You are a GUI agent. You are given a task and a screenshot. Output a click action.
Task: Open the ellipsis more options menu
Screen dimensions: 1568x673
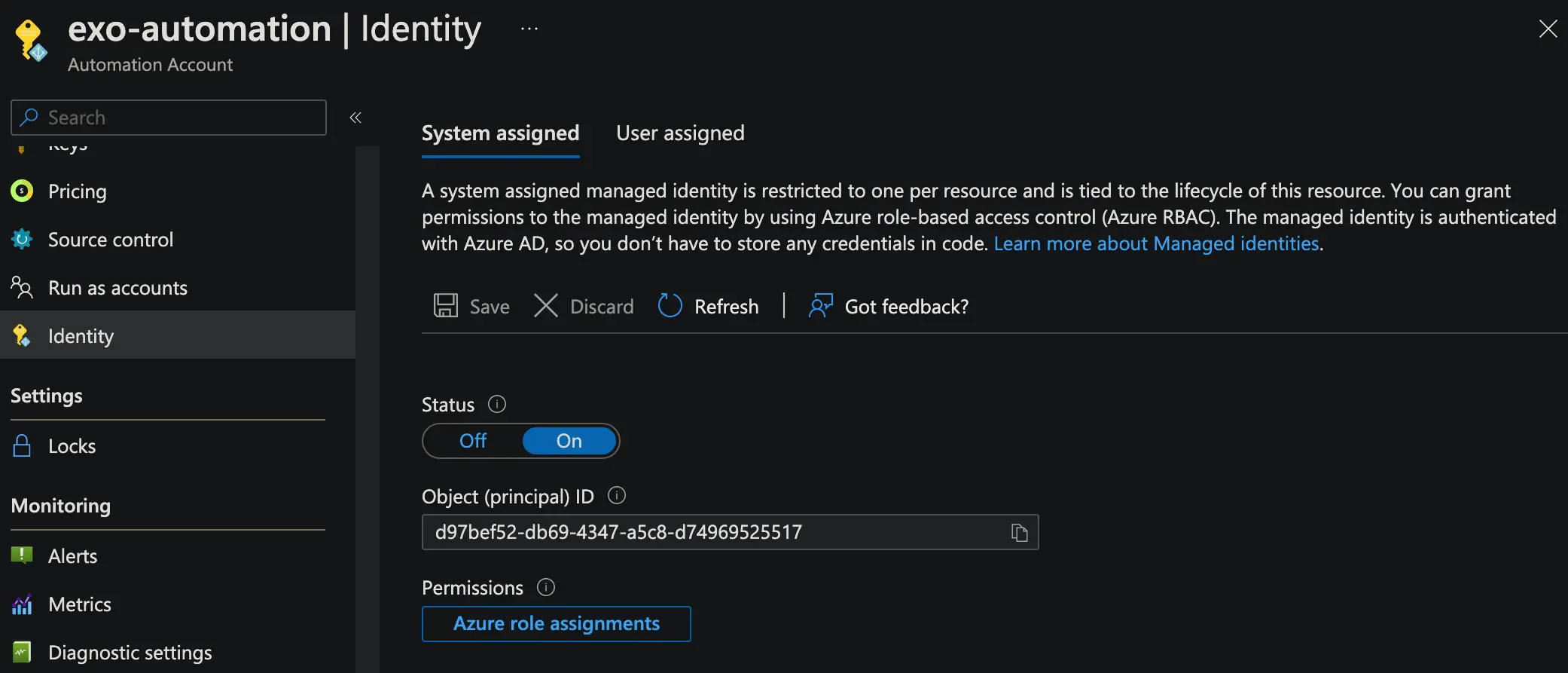(529, 29)
